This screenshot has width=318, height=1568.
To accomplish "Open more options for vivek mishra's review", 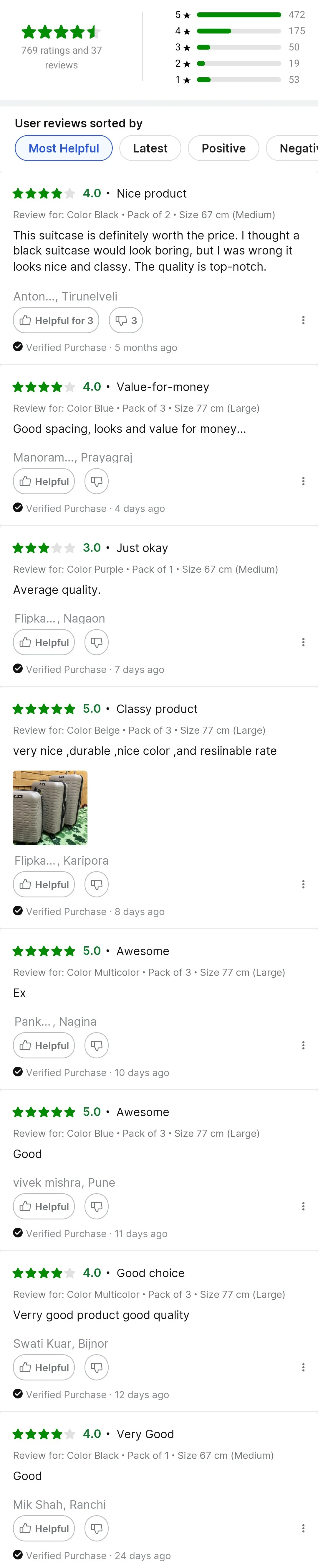I will (x=303, y=1206).
